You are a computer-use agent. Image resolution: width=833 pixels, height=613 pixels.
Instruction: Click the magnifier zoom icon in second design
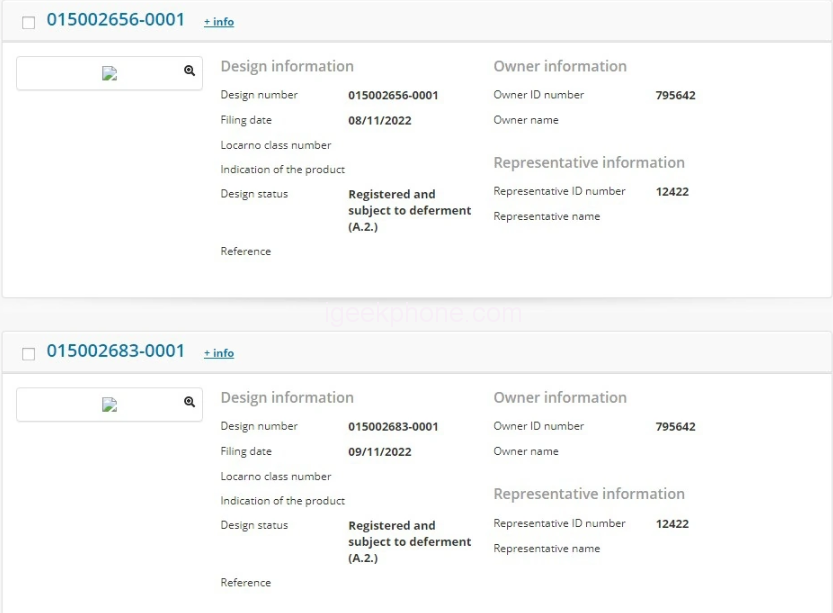[189, 402]
